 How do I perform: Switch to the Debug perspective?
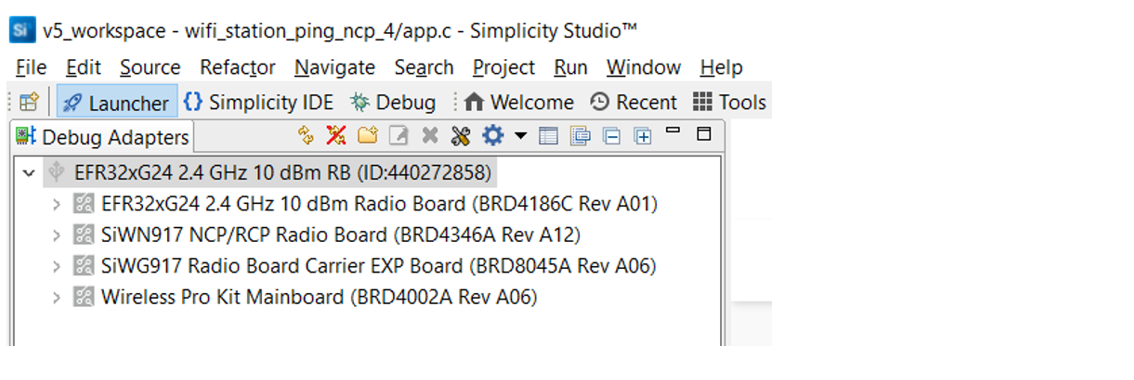click(393, 102)
